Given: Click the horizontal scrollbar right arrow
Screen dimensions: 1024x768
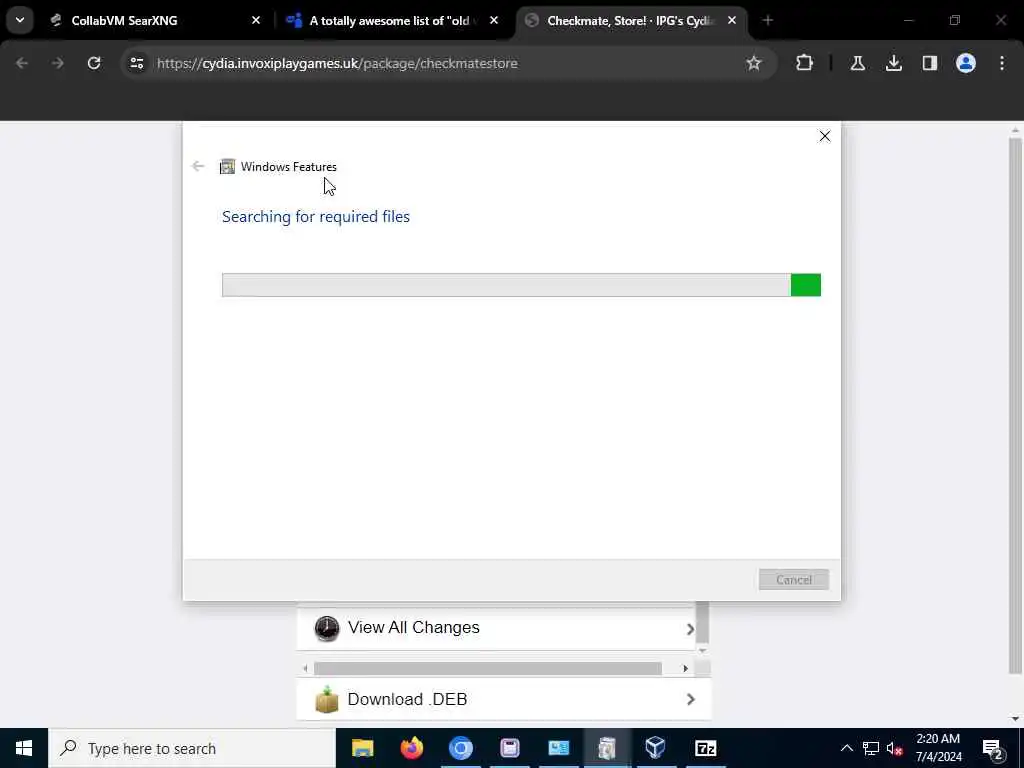Looking at the screenshot, I should (x=685, y=668).
